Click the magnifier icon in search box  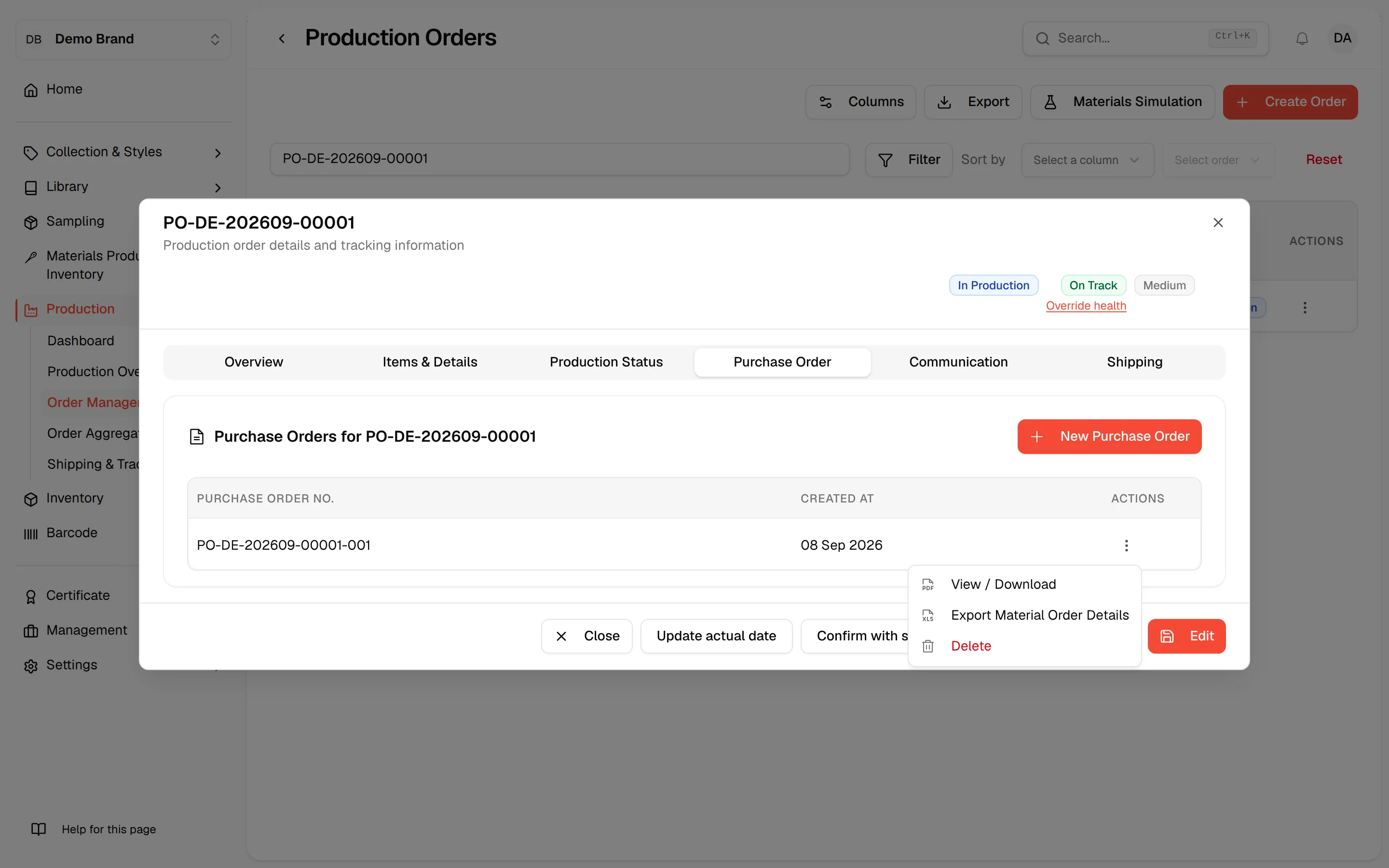[x=1042, y=39]
